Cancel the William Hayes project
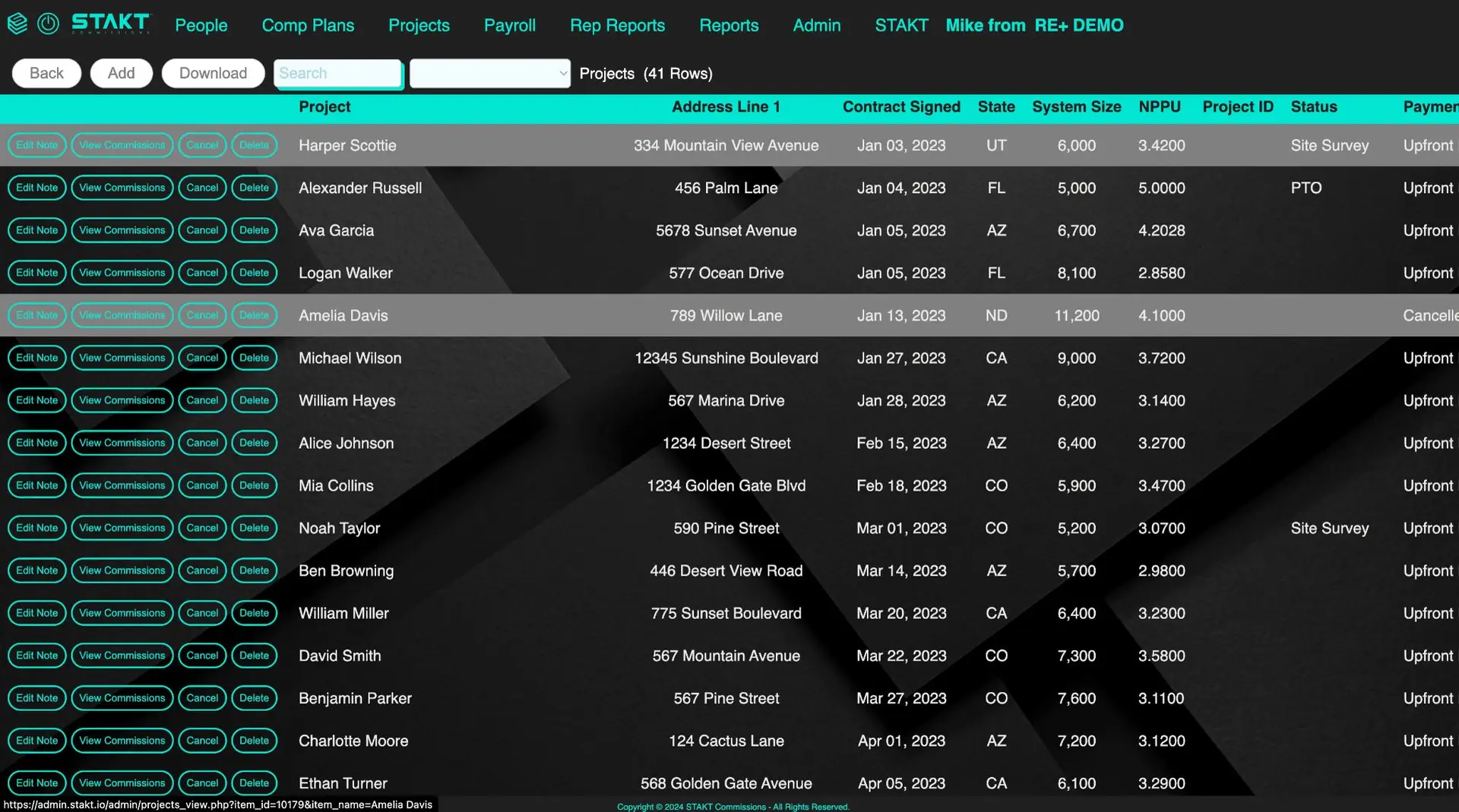 (x=202, y=400)
